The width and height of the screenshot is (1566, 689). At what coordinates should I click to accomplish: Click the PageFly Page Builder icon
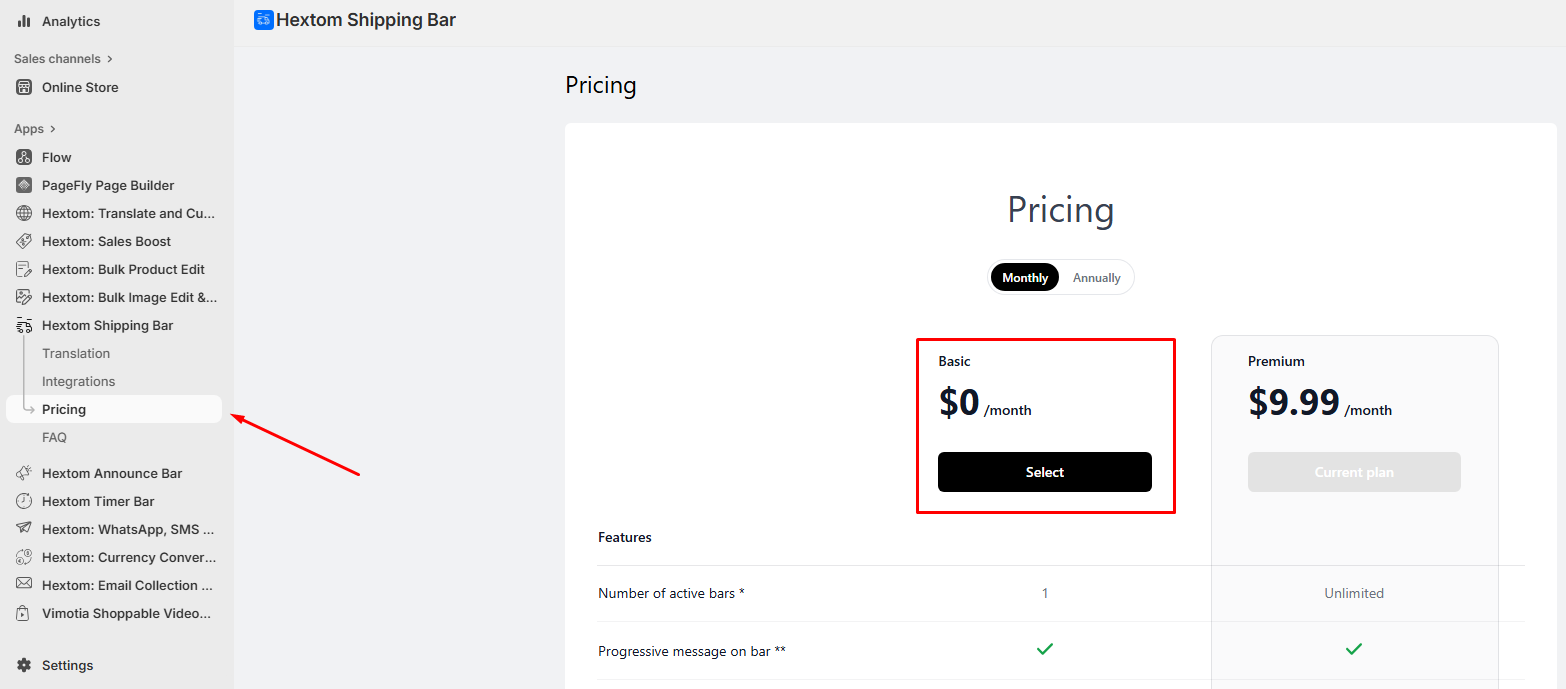[x=24, y=185]
